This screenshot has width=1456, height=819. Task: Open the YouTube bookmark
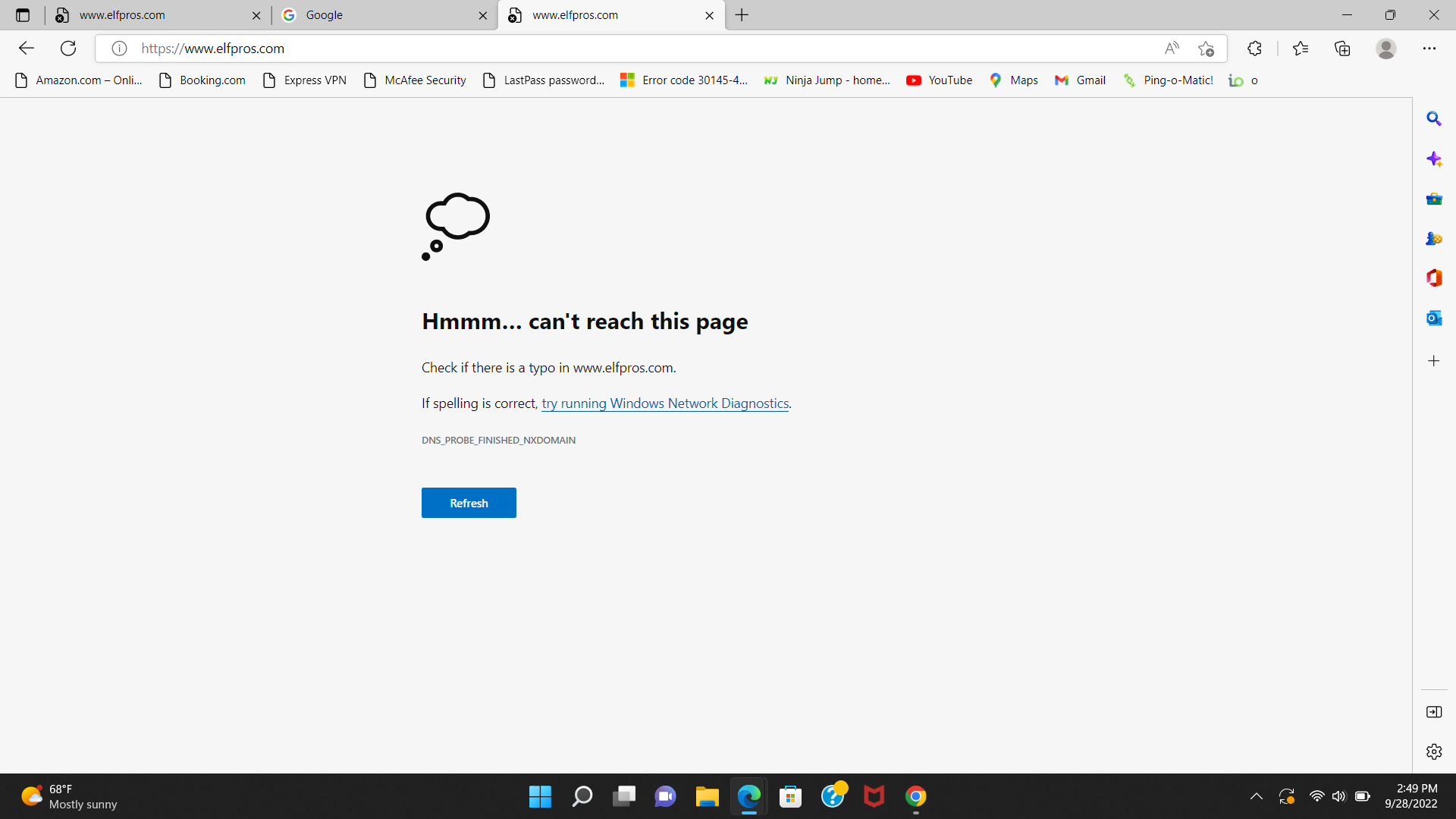940,80
